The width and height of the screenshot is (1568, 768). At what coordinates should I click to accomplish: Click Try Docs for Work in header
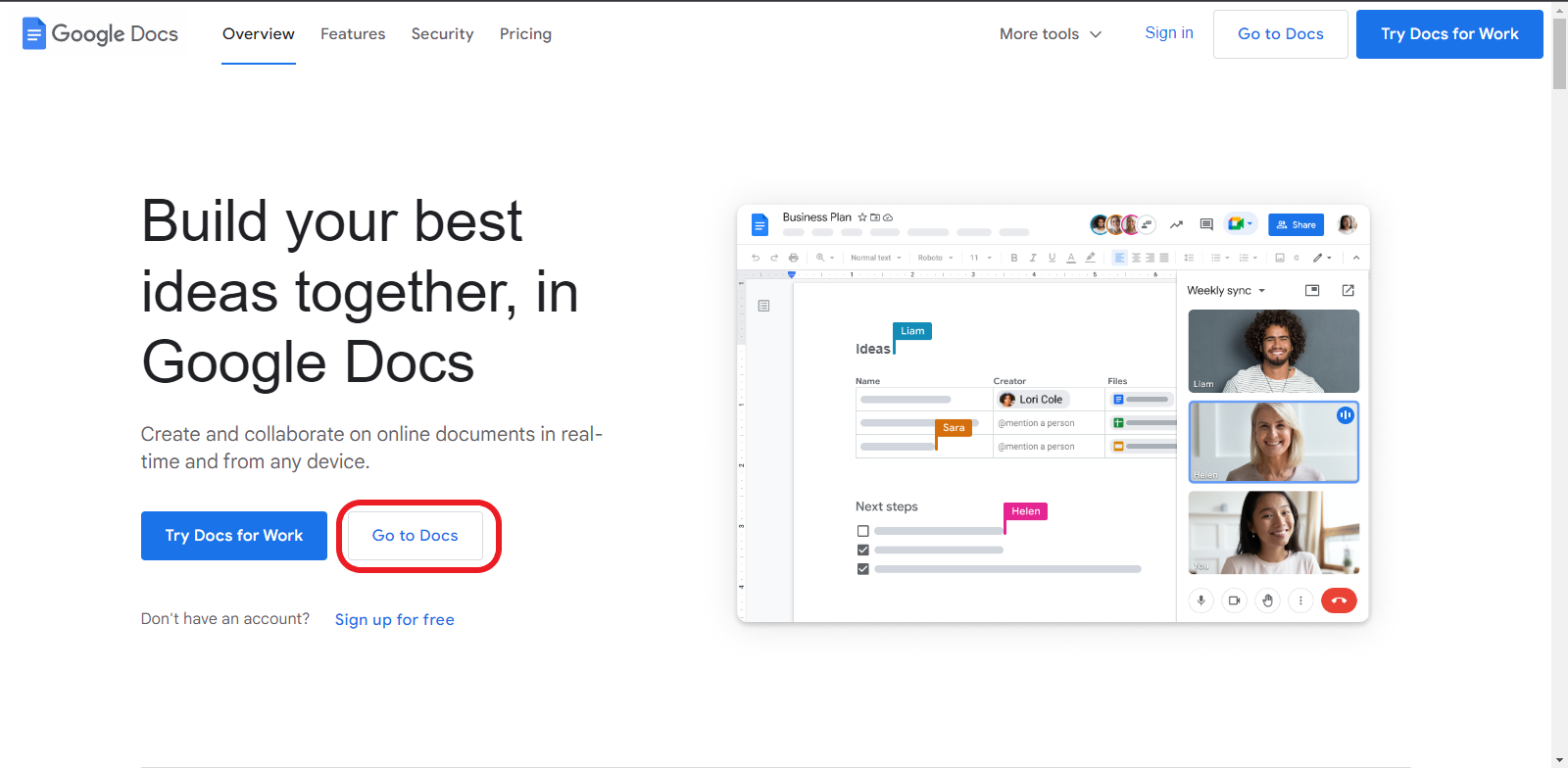pos(1449,34)
